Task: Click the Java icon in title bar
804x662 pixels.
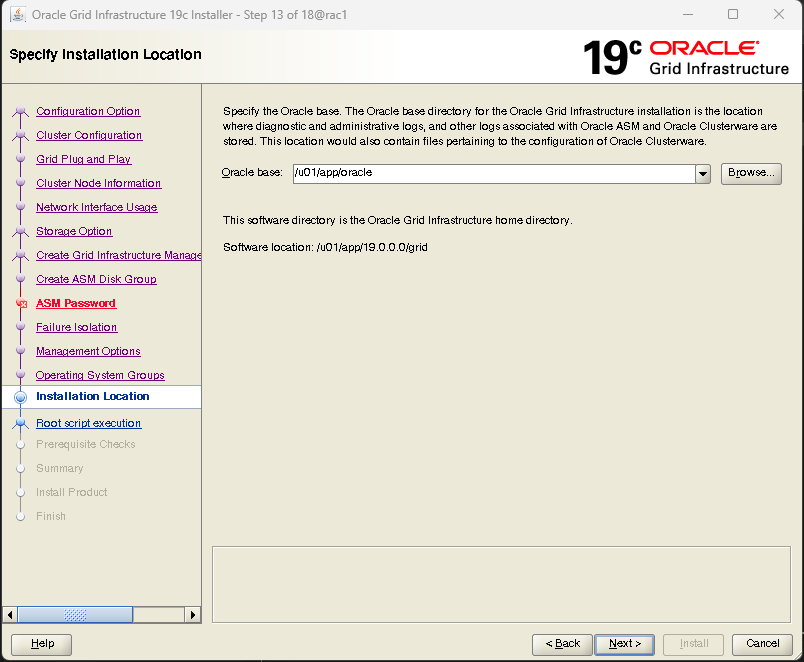Action: point(18,14)
